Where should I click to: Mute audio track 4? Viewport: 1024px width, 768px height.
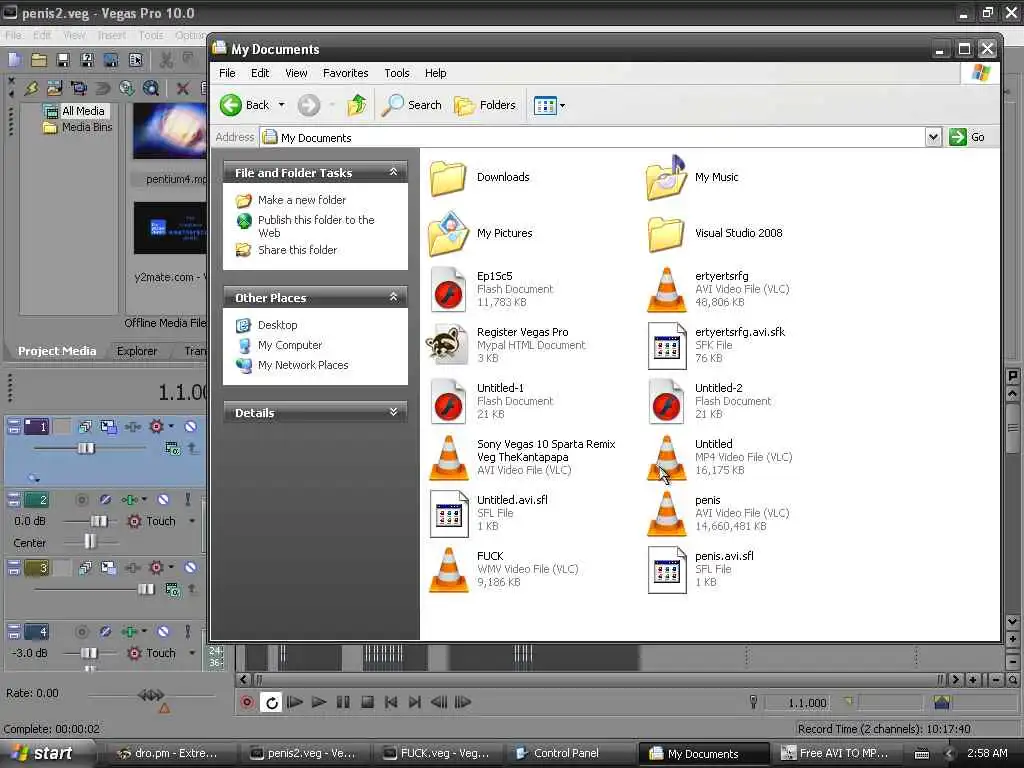(163, 632)
